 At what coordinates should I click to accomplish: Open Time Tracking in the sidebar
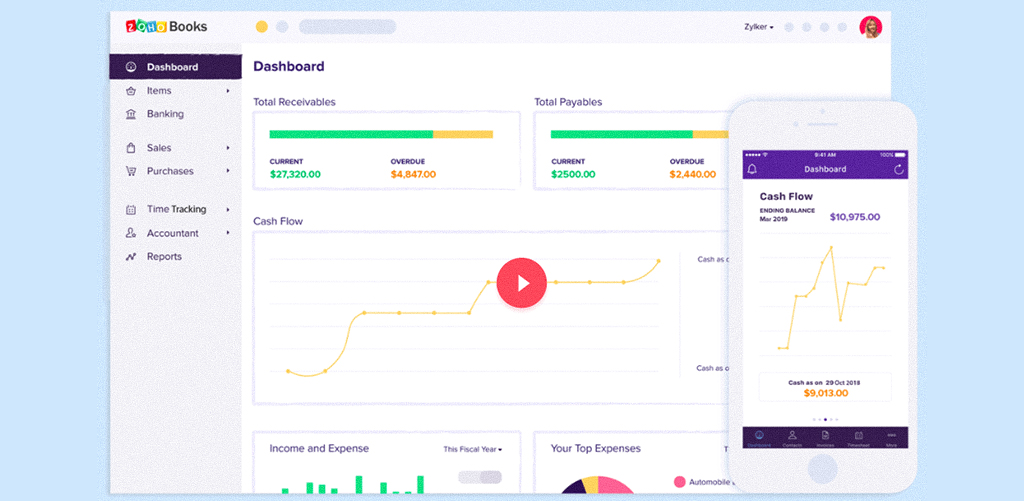point(176,210)
